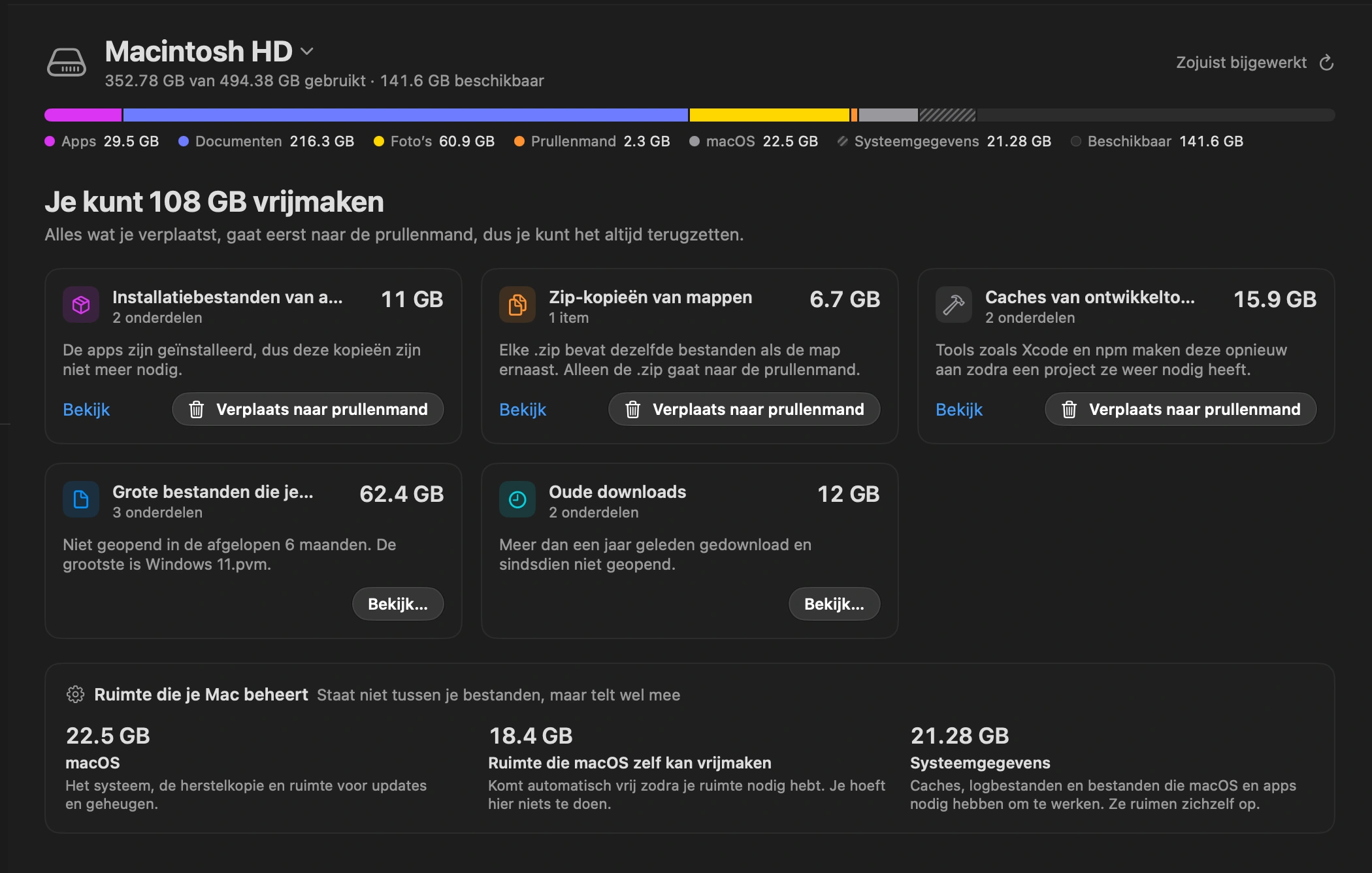Screen dimensions: 1372x873
Task: Select the blue Documenten segment of the storage bar
Action: tap(406, 115)
